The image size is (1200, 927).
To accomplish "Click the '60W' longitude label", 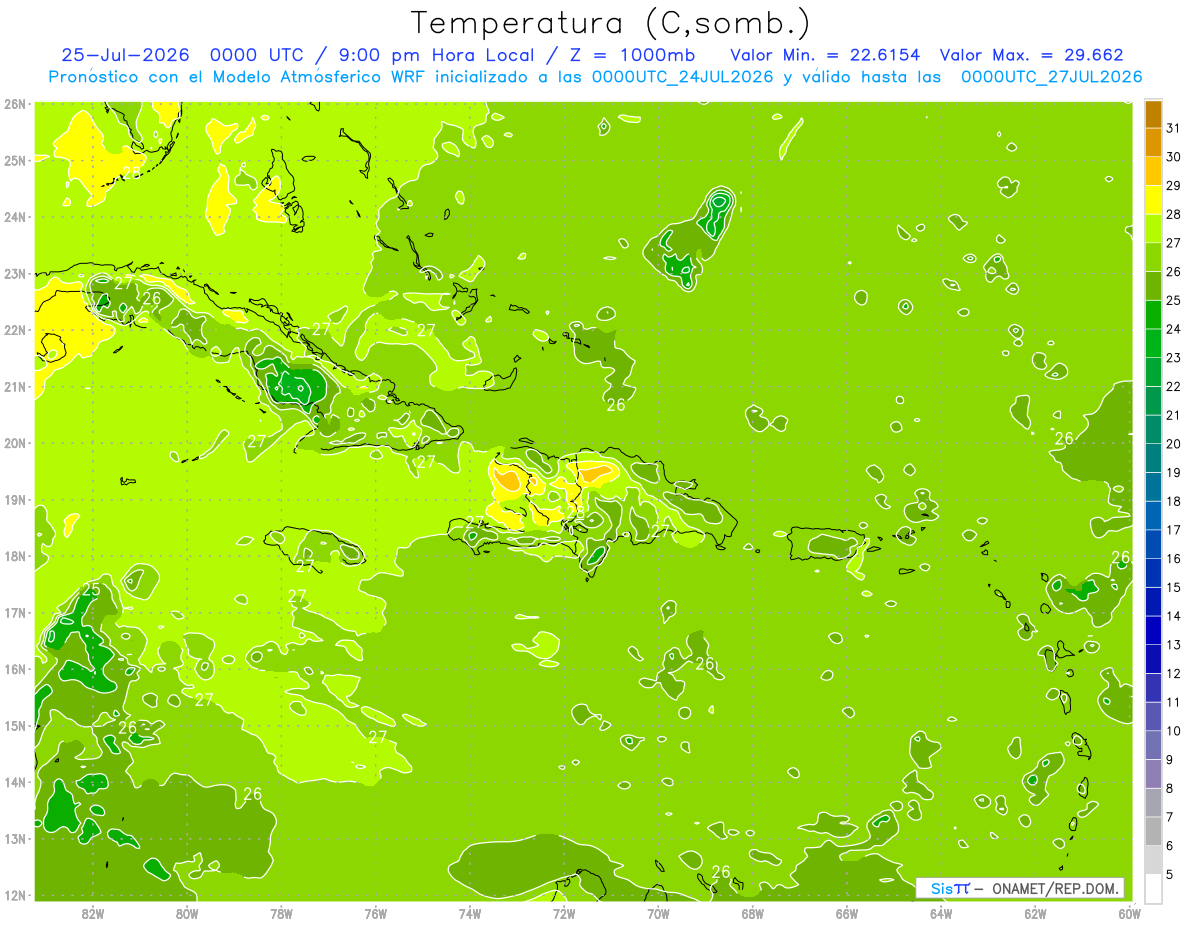I will click(x=1130, y=913).
